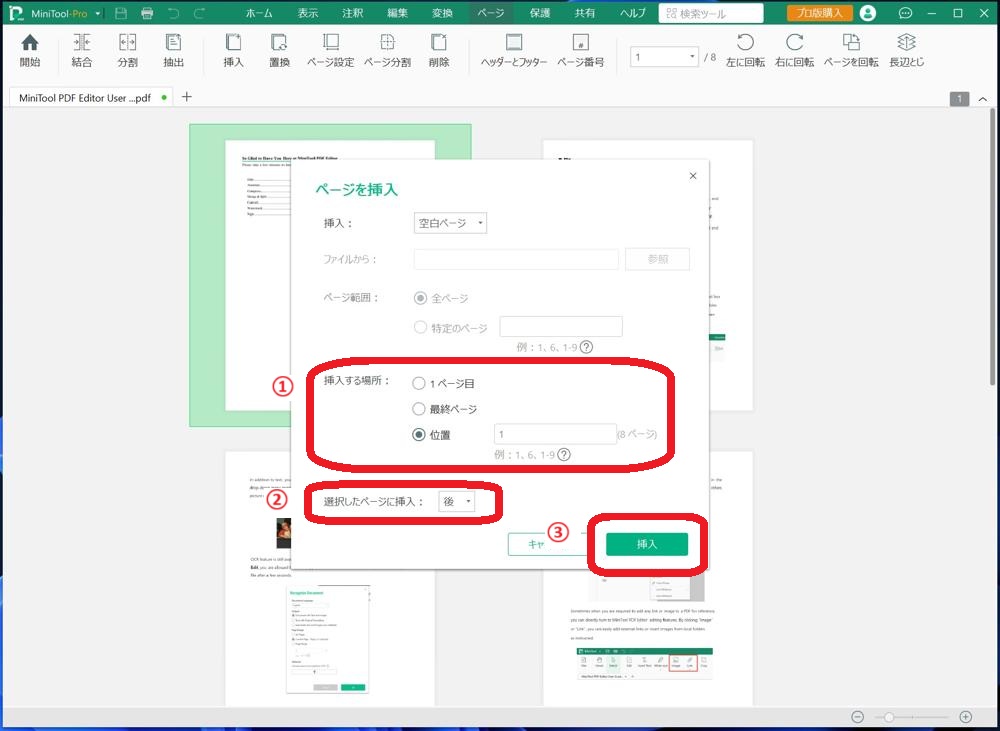The height and width of the screenshot is (731, 1000).
Task: Select the 全ページ radio button
Action: click(420, 298)
